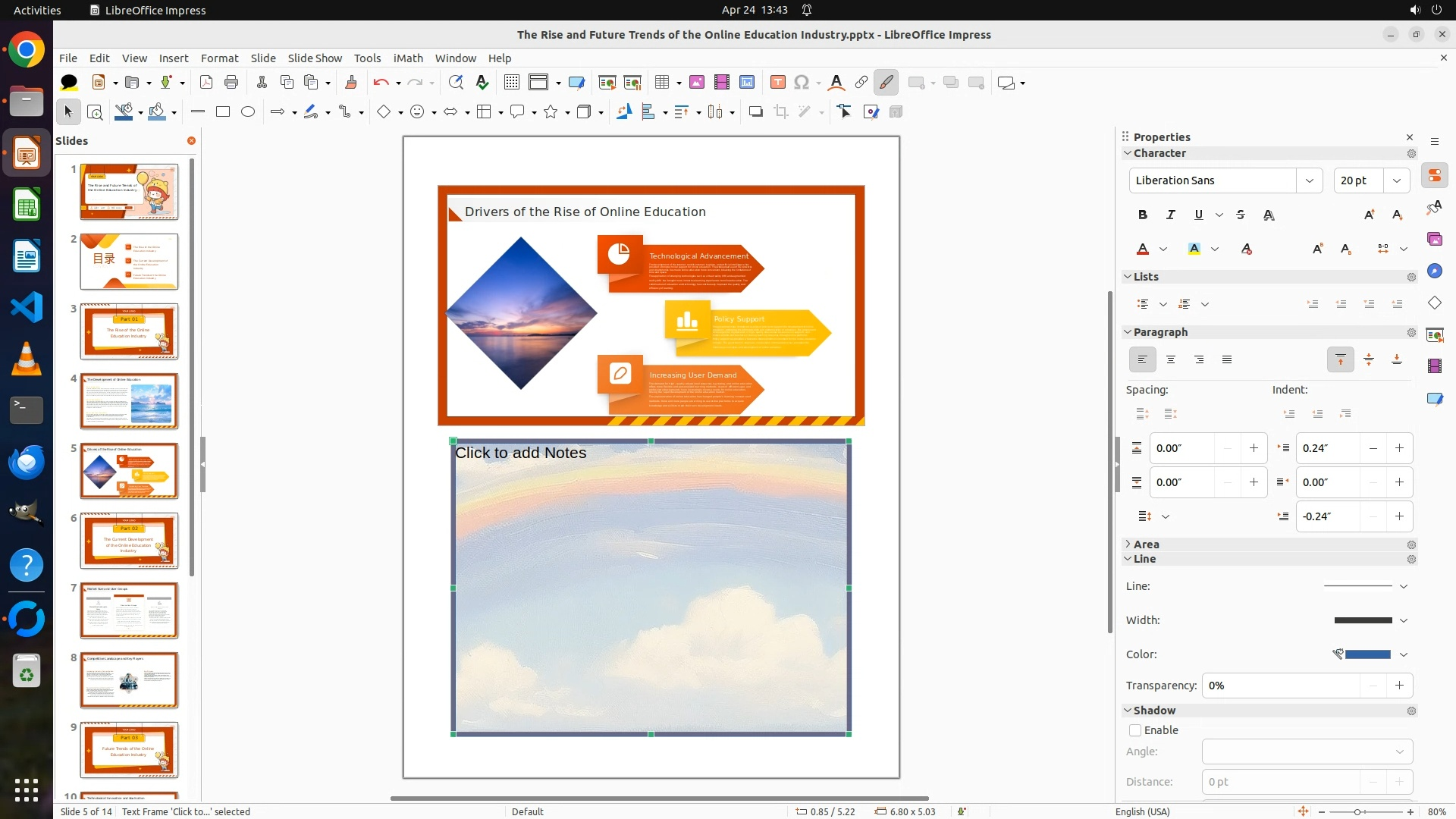
Task: Open the Slide Show menu
Action: pyautogui.click(x=314, y=58)
